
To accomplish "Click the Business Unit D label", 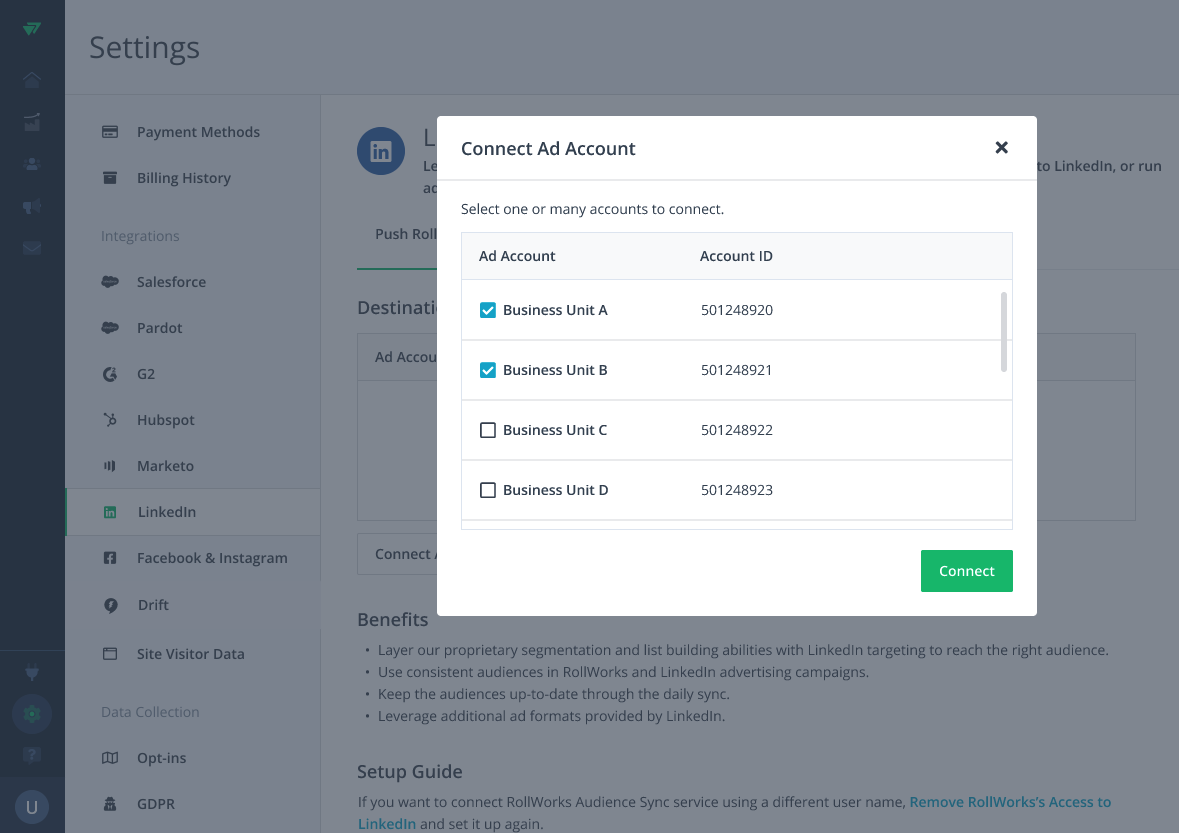I will 556,490.
